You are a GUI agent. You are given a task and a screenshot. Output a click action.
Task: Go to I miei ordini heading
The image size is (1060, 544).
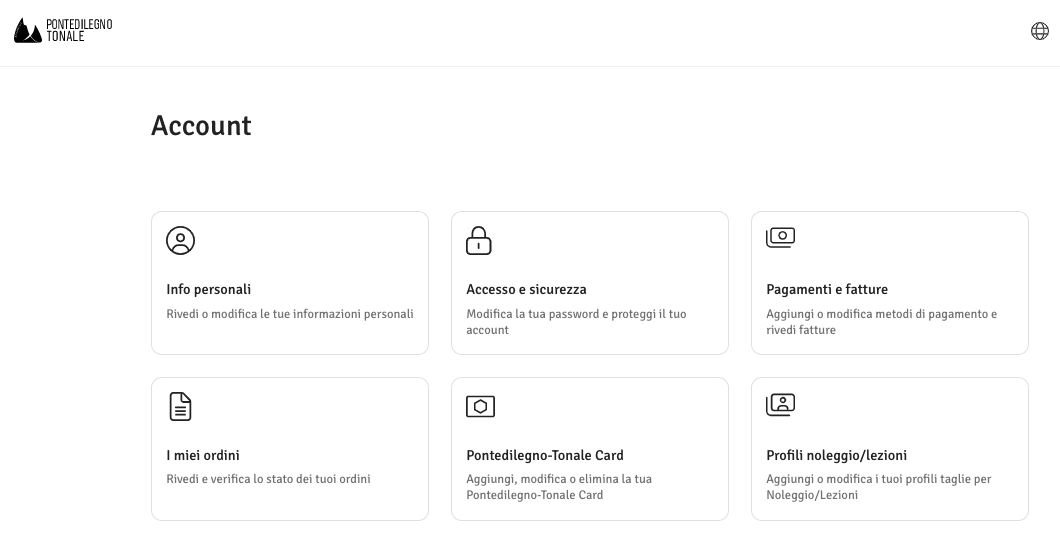203,455
